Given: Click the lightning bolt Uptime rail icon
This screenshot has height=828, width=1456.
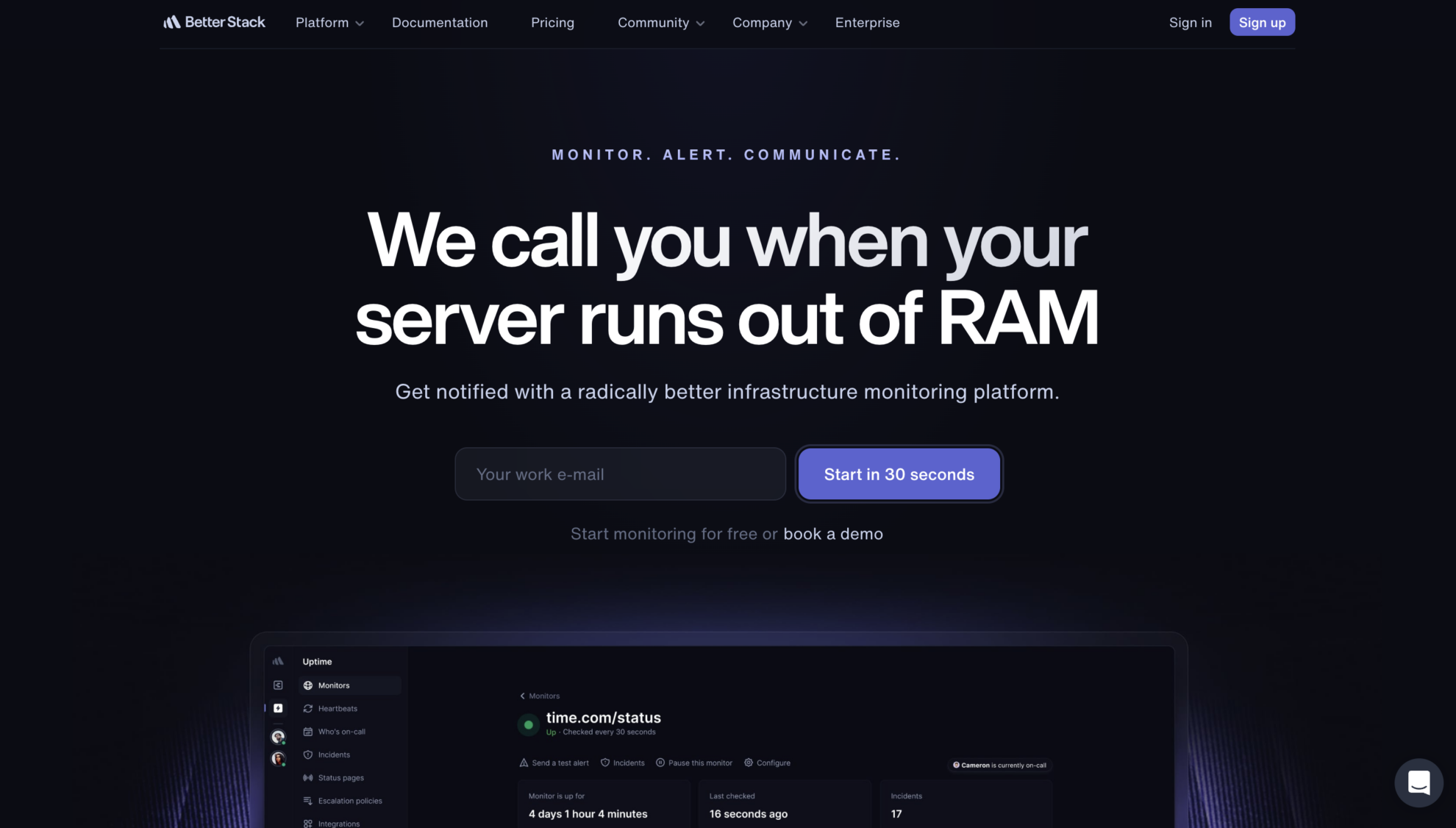Looking at the screenshot, I should [278, 708].
